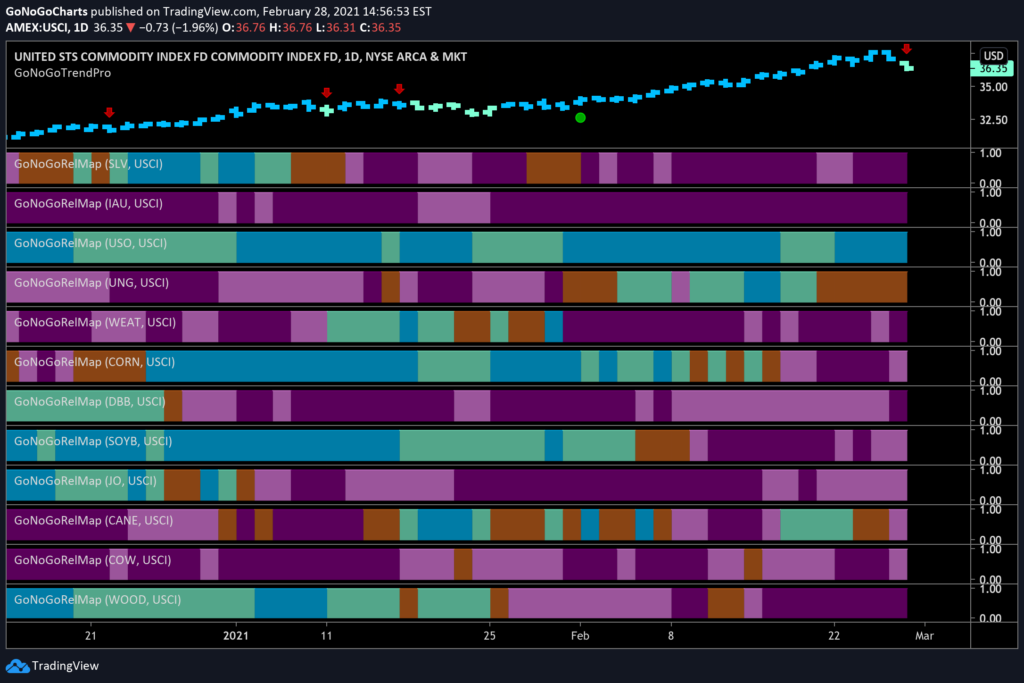This screenshot has width=1024, height=683.
Task: Select GoNoGoRelMap (WEAT, USCI) label
Action: point(95,323)
